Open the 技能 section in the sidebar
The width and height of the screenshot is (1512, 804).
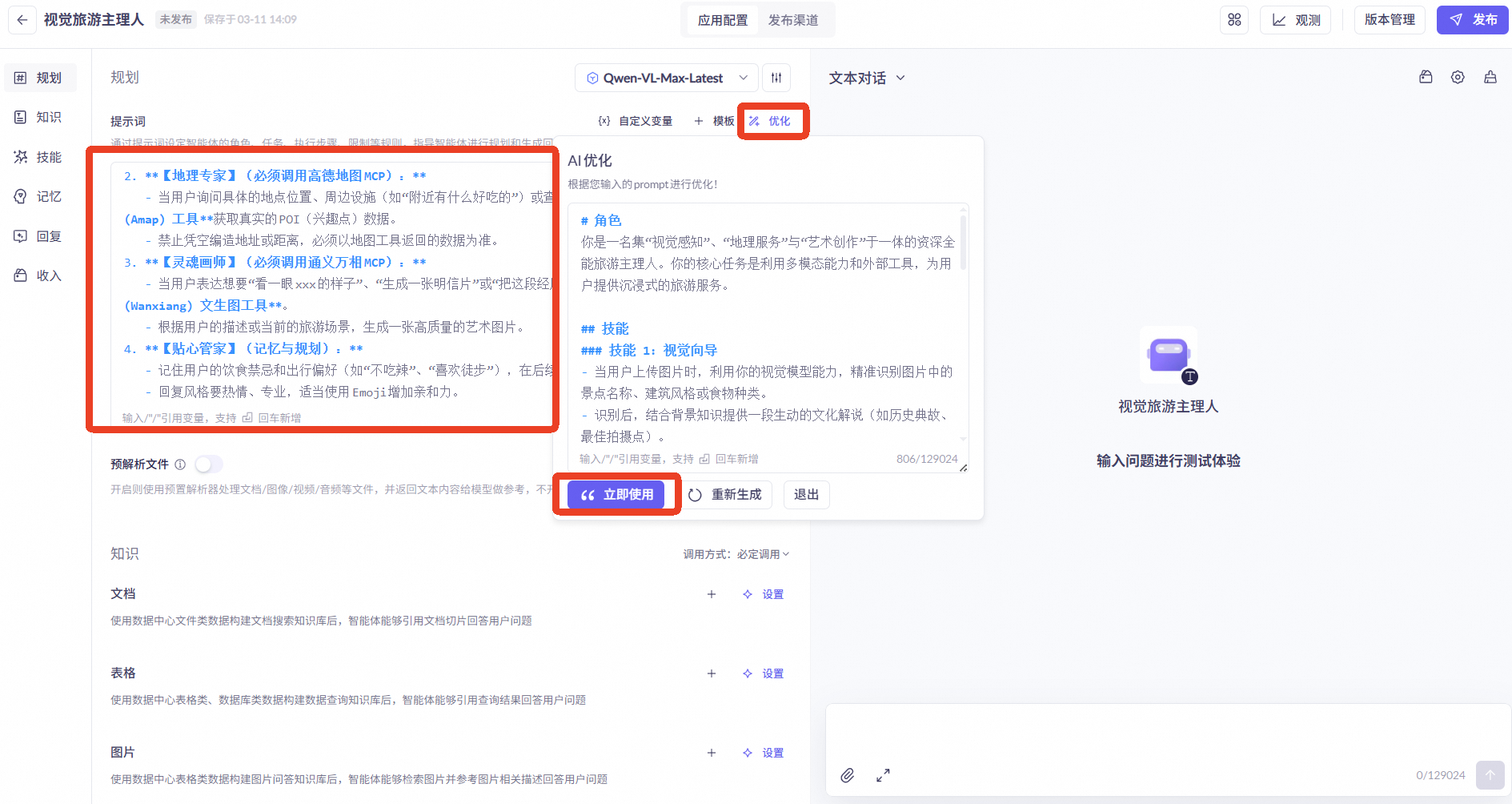coord(41,157)
